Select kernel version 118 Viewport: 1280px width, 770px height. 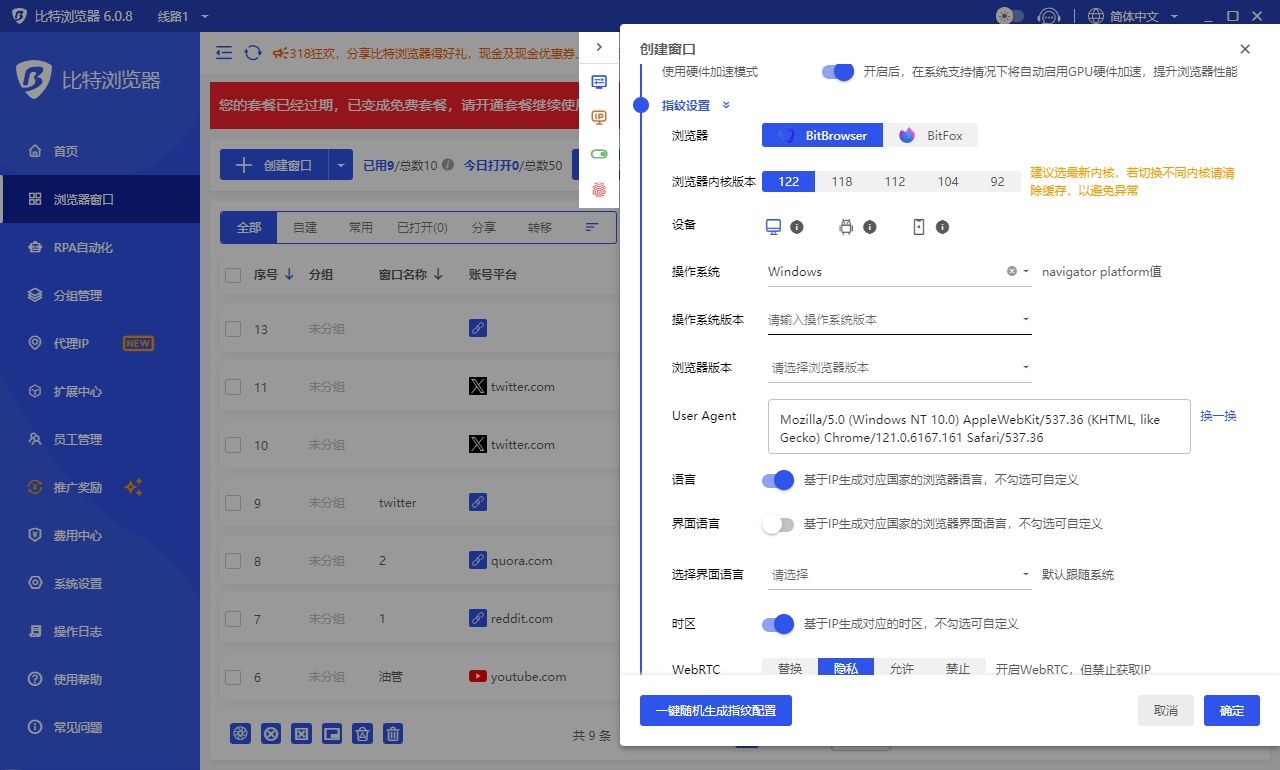[842, 181]
